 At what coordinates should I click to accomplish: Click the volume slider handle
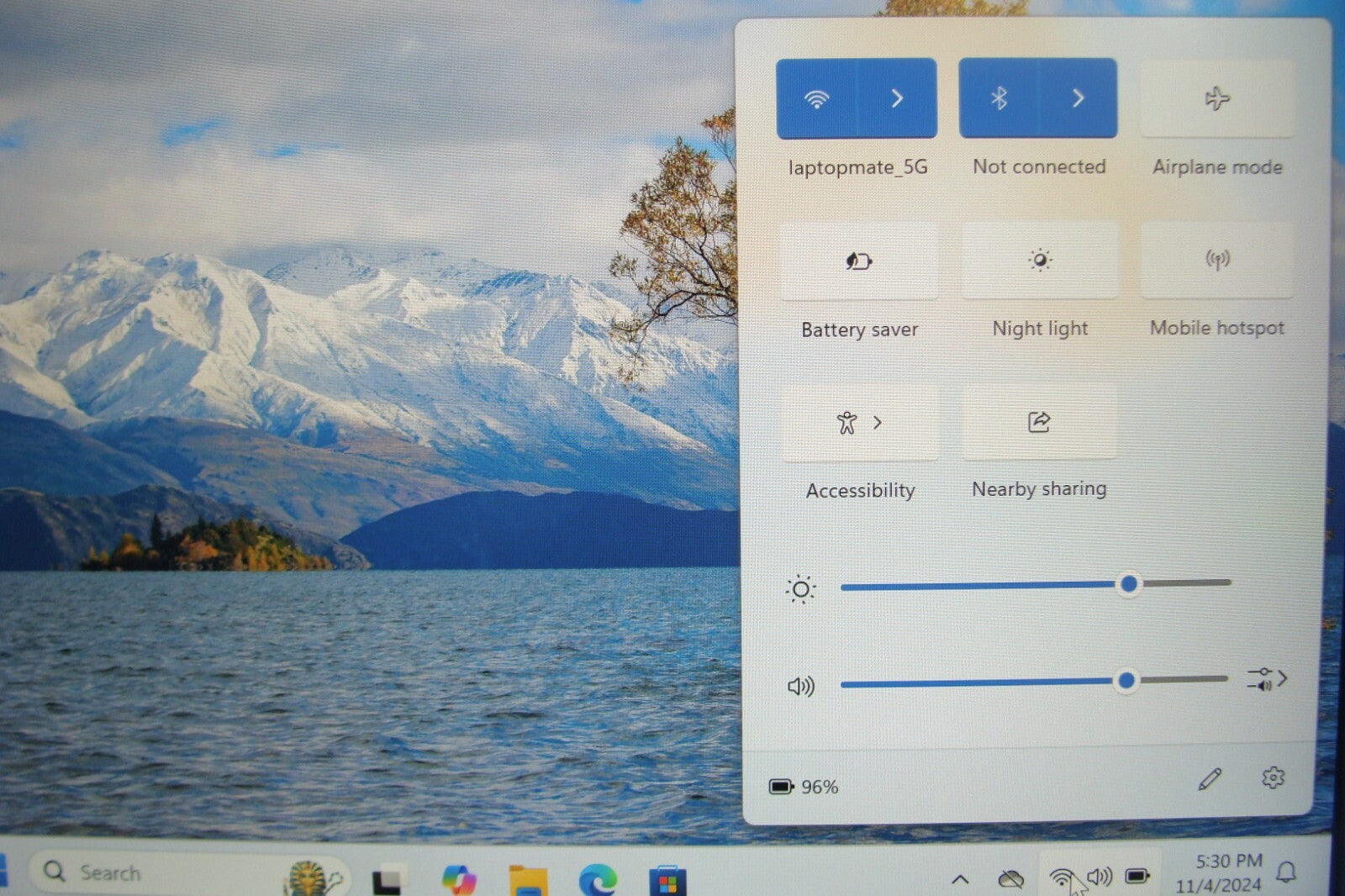tap(1126, 681)
